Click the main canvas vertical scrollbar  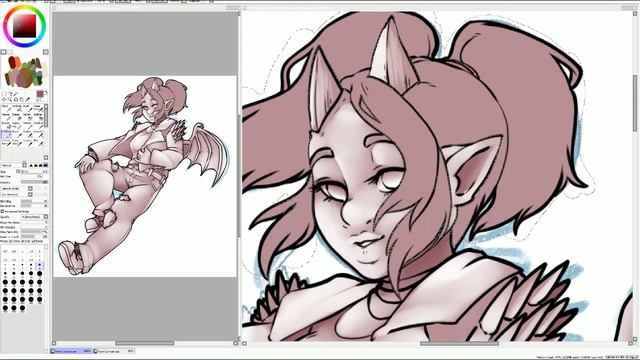point(635,103)
